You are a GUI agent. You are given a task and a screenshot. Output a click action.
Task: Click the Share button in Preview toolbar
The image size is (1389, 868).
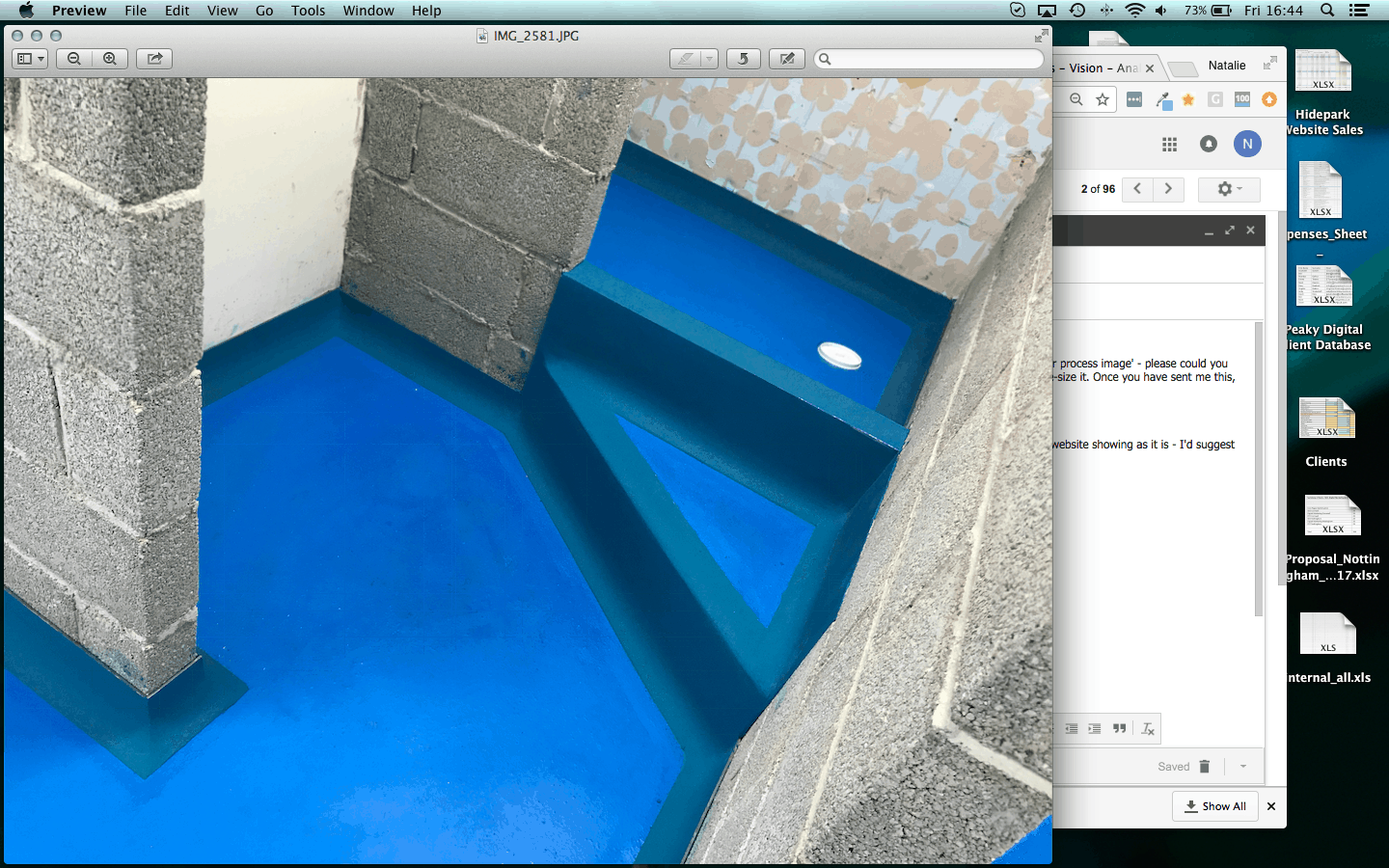click(154, 59)
